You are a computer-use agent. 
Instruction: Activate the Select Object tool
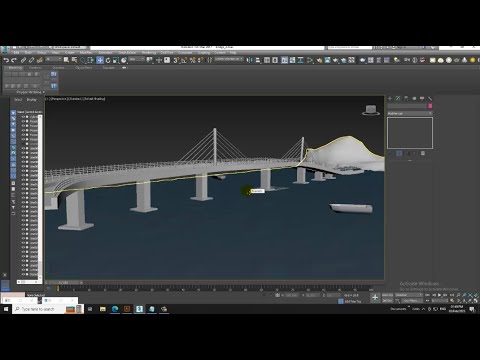coord(66,60)
